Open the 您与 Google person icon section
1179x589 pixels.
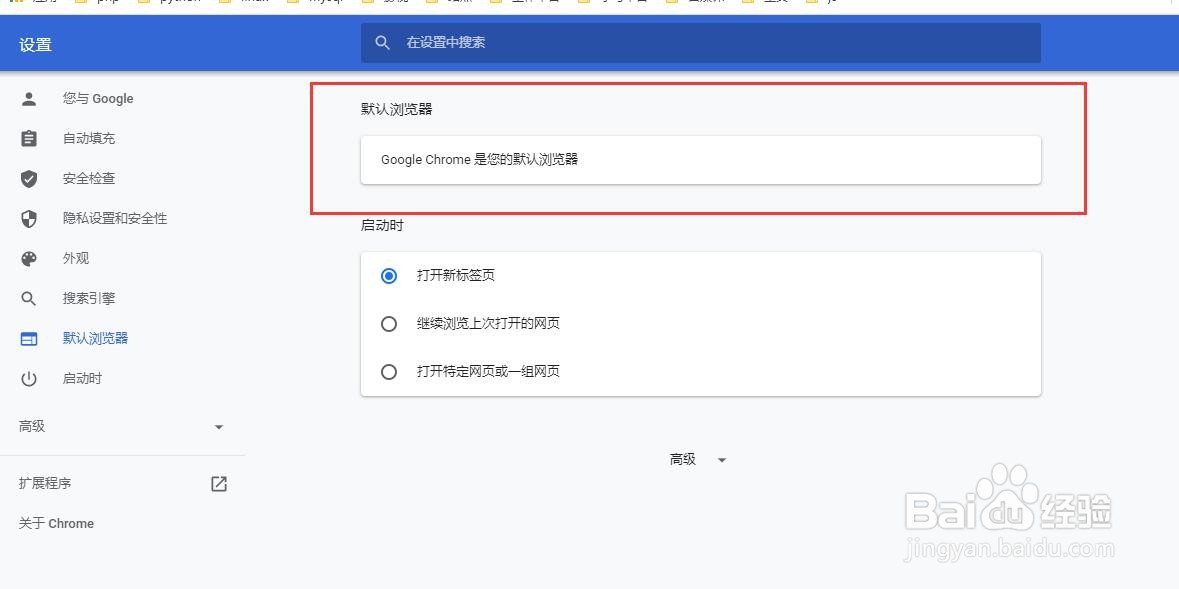click(29, 99)
